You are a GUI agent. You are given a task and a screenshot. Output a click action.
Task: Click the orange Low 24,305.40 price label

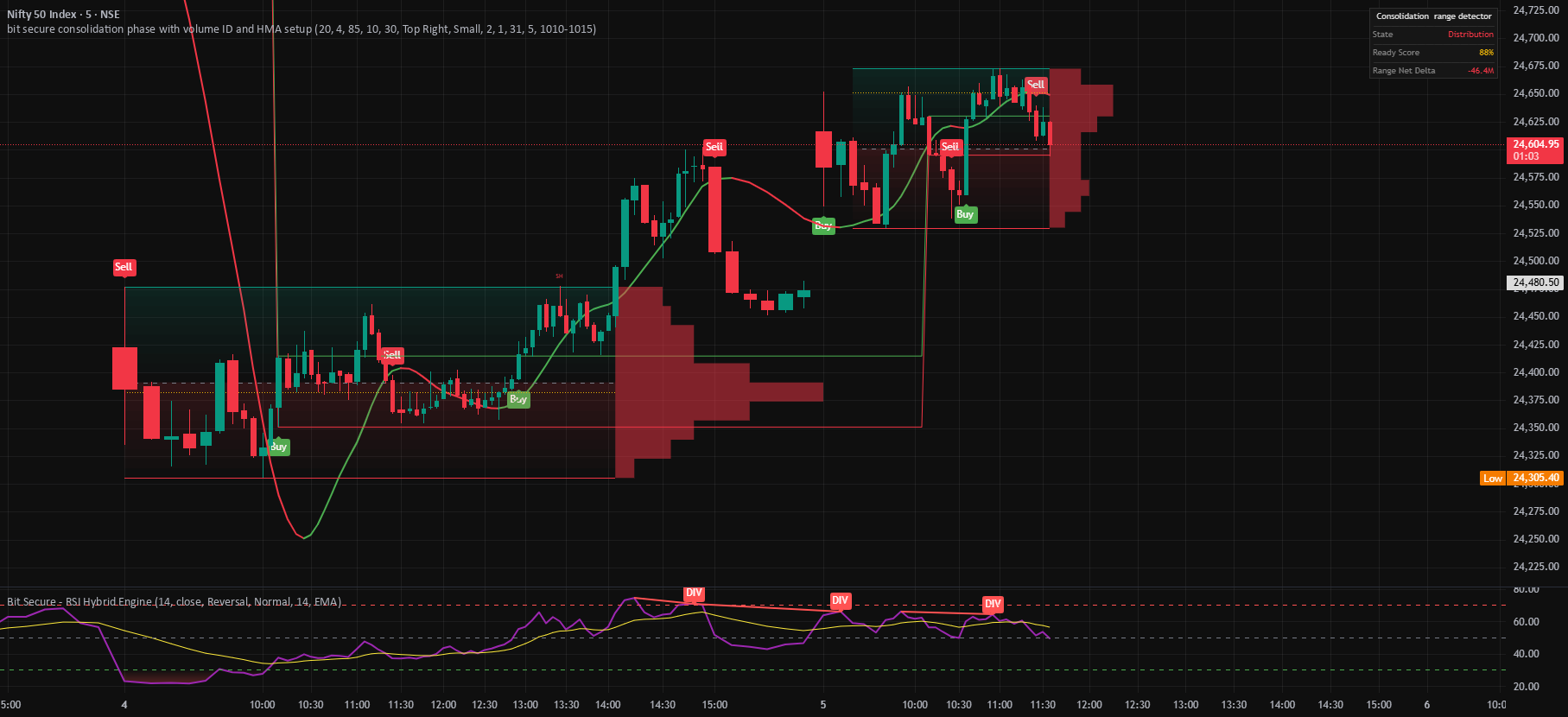(1521, 478)
